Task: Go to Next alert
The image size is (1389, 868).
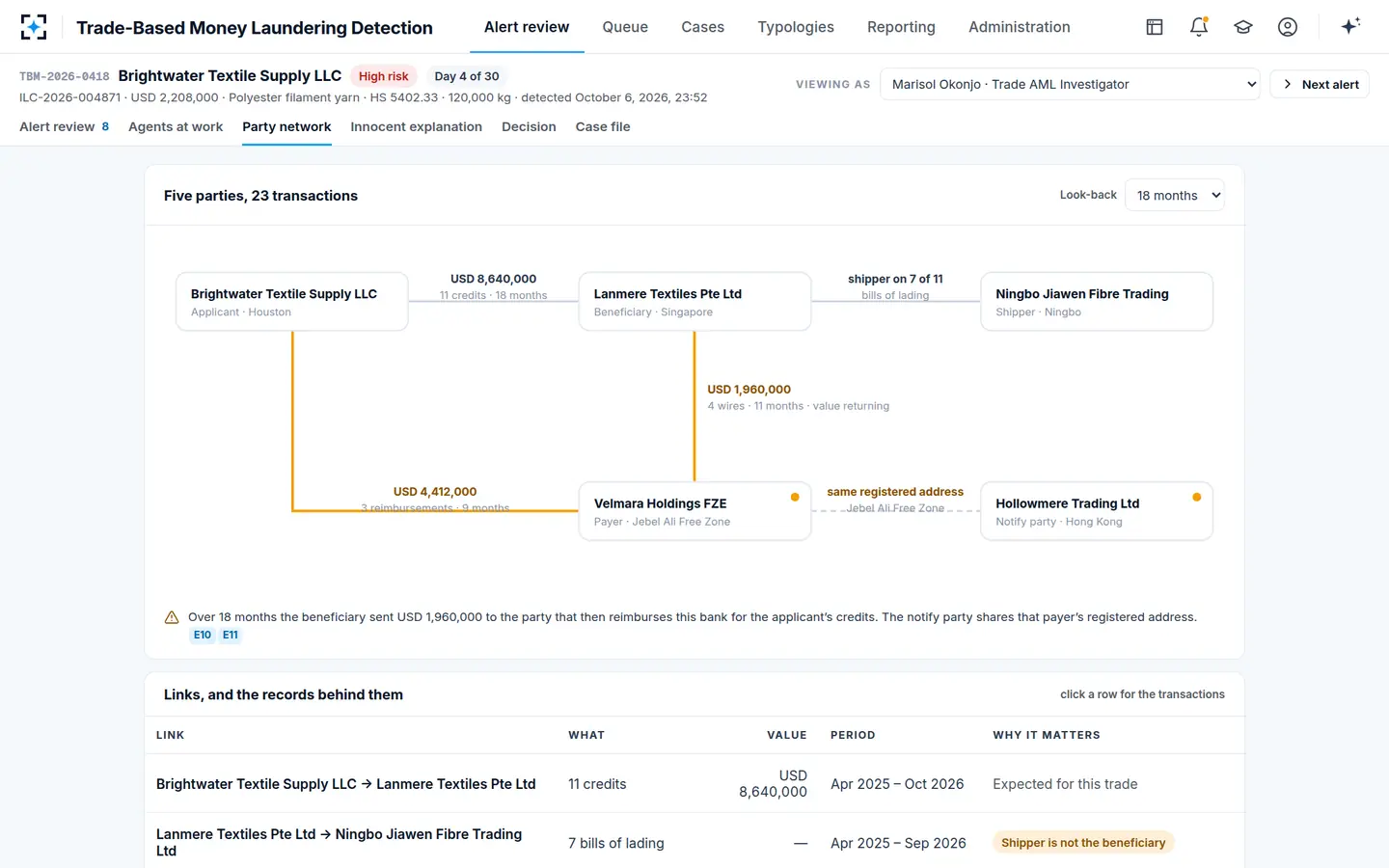Action: (1320, 84)
